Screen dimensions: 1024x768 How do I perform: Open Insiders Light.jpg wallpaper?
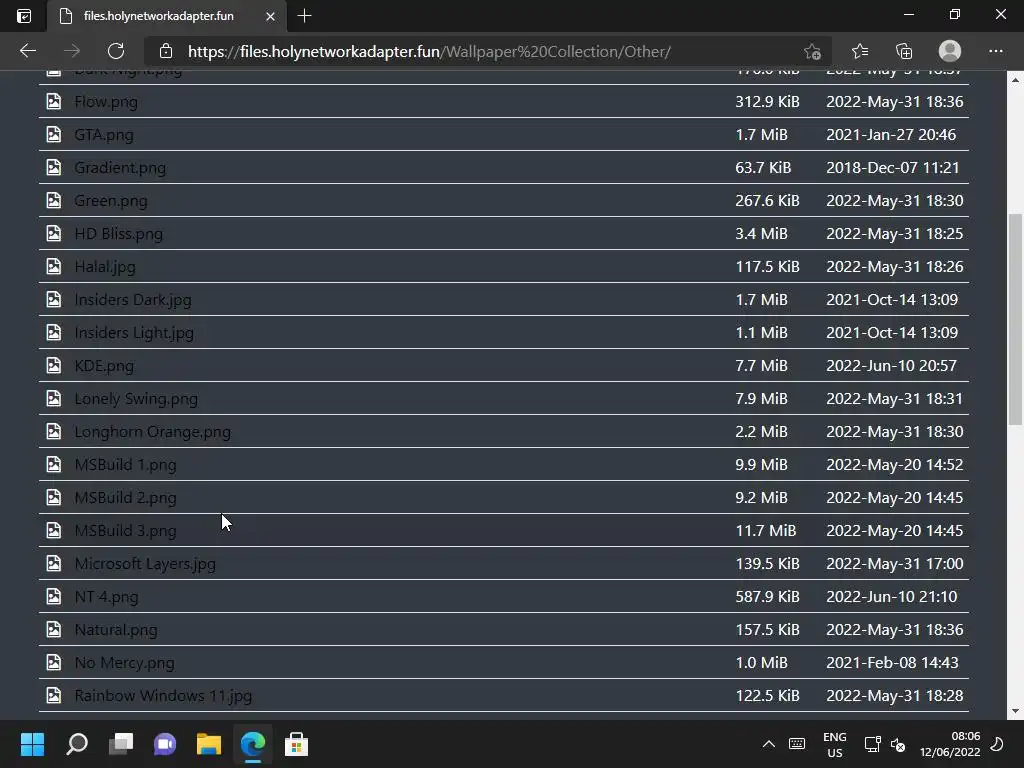134,332
